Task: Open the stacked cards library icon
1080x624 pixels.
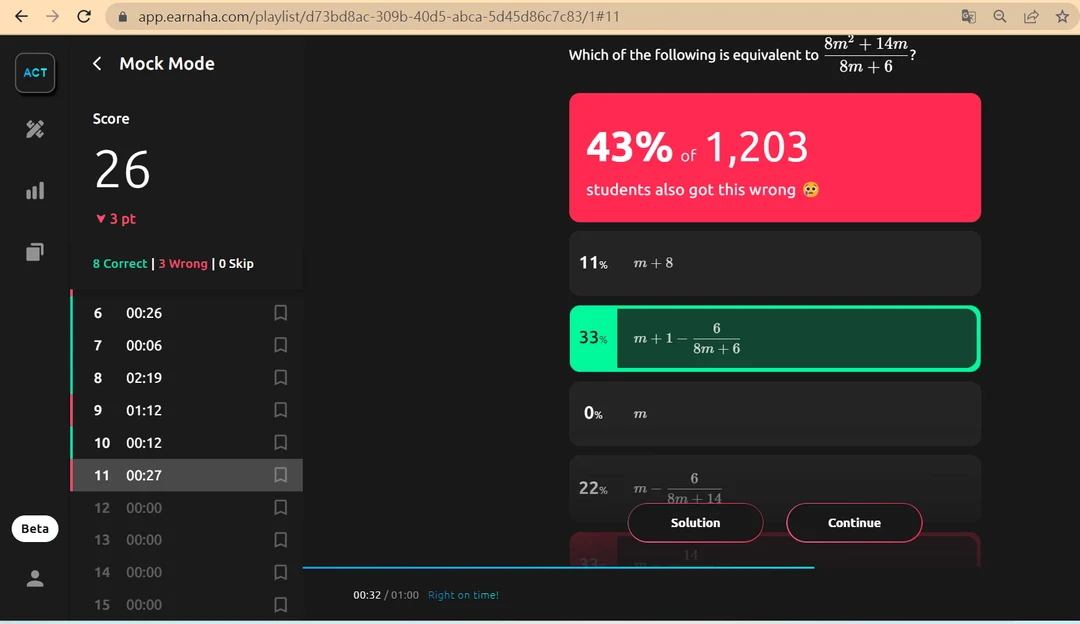Action: click(x=35, y=252)
